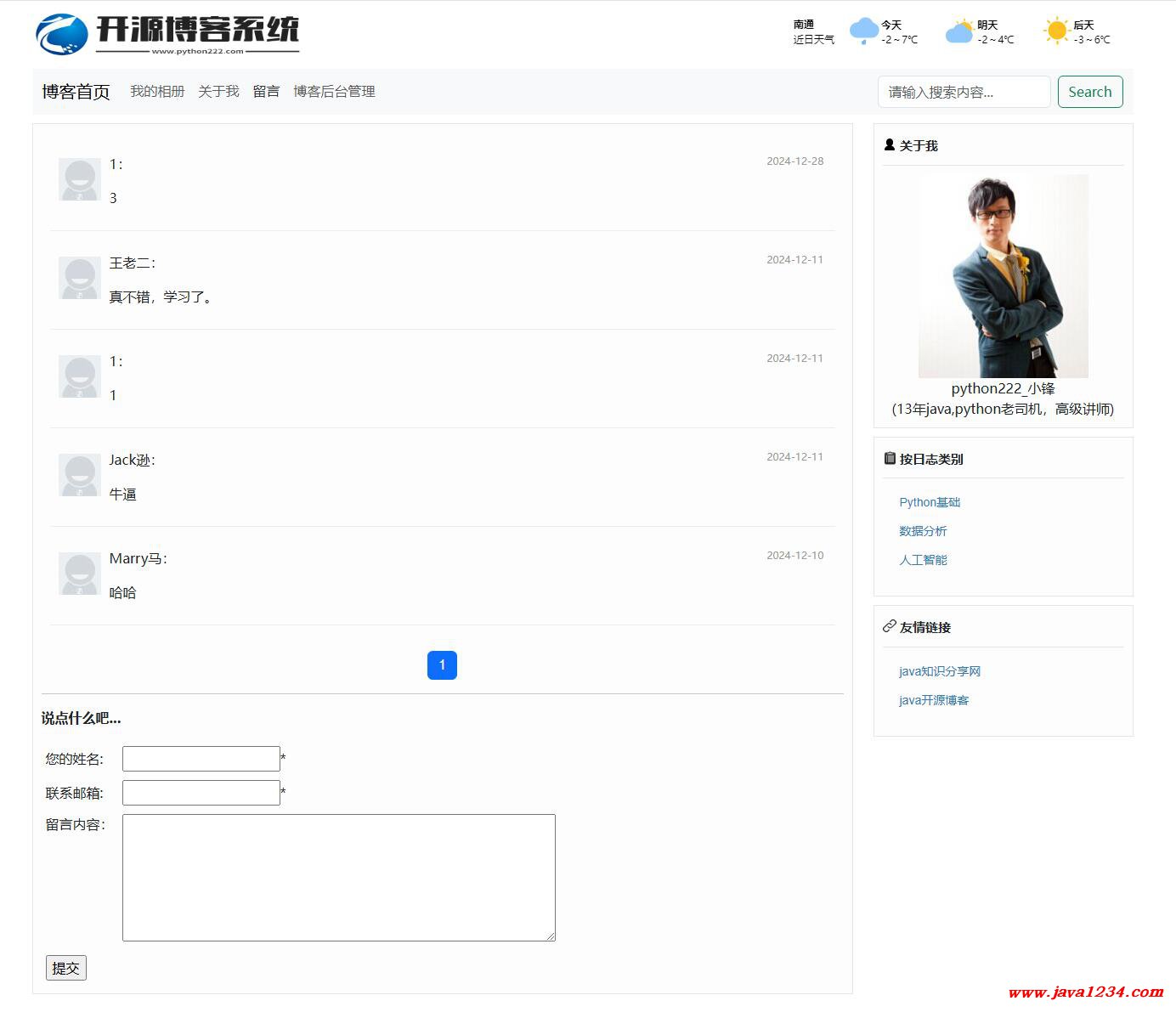Click the 提交 submit button
This screenshot has height=1012, width=1176.
(65, 968)
